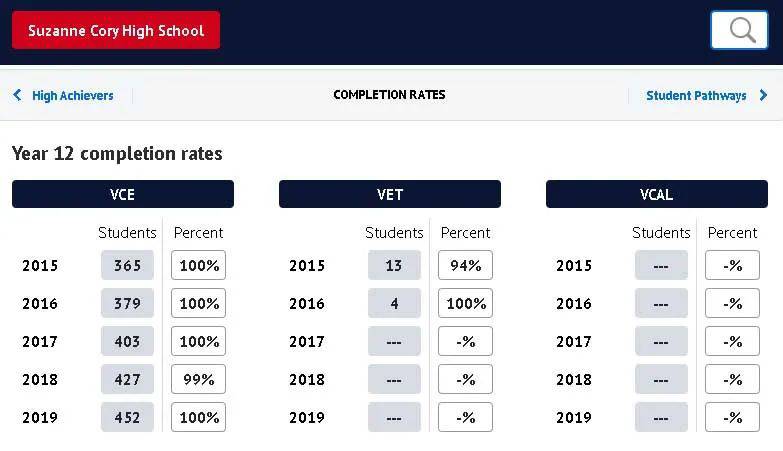Click VCE 2018 percent box 99%
This screenshot has height=451, width=783.
[198, 379]
